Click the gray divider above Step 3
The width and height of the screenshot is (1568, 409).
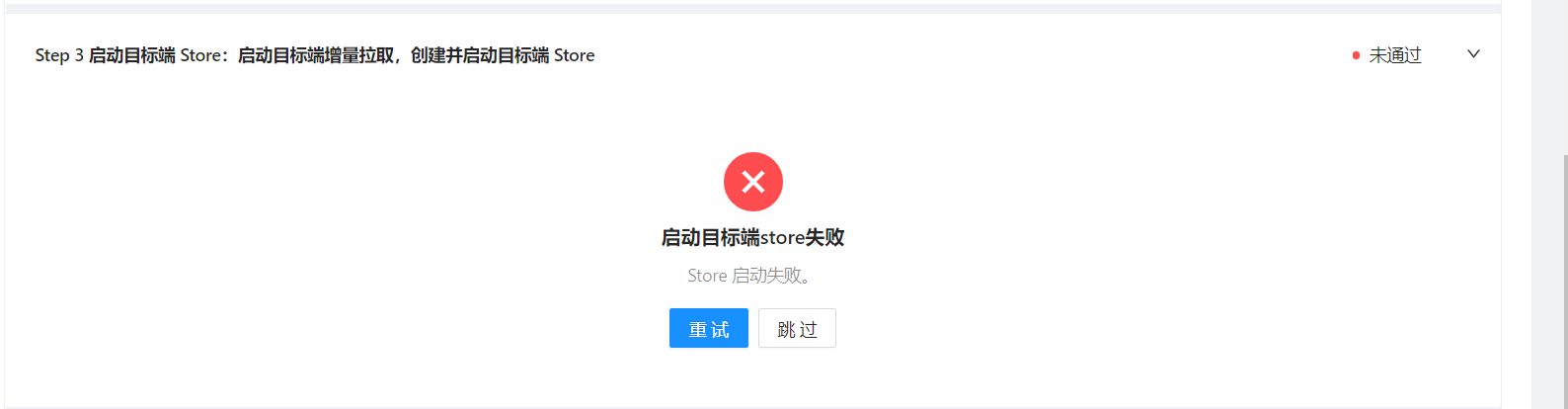pos(752,8)
